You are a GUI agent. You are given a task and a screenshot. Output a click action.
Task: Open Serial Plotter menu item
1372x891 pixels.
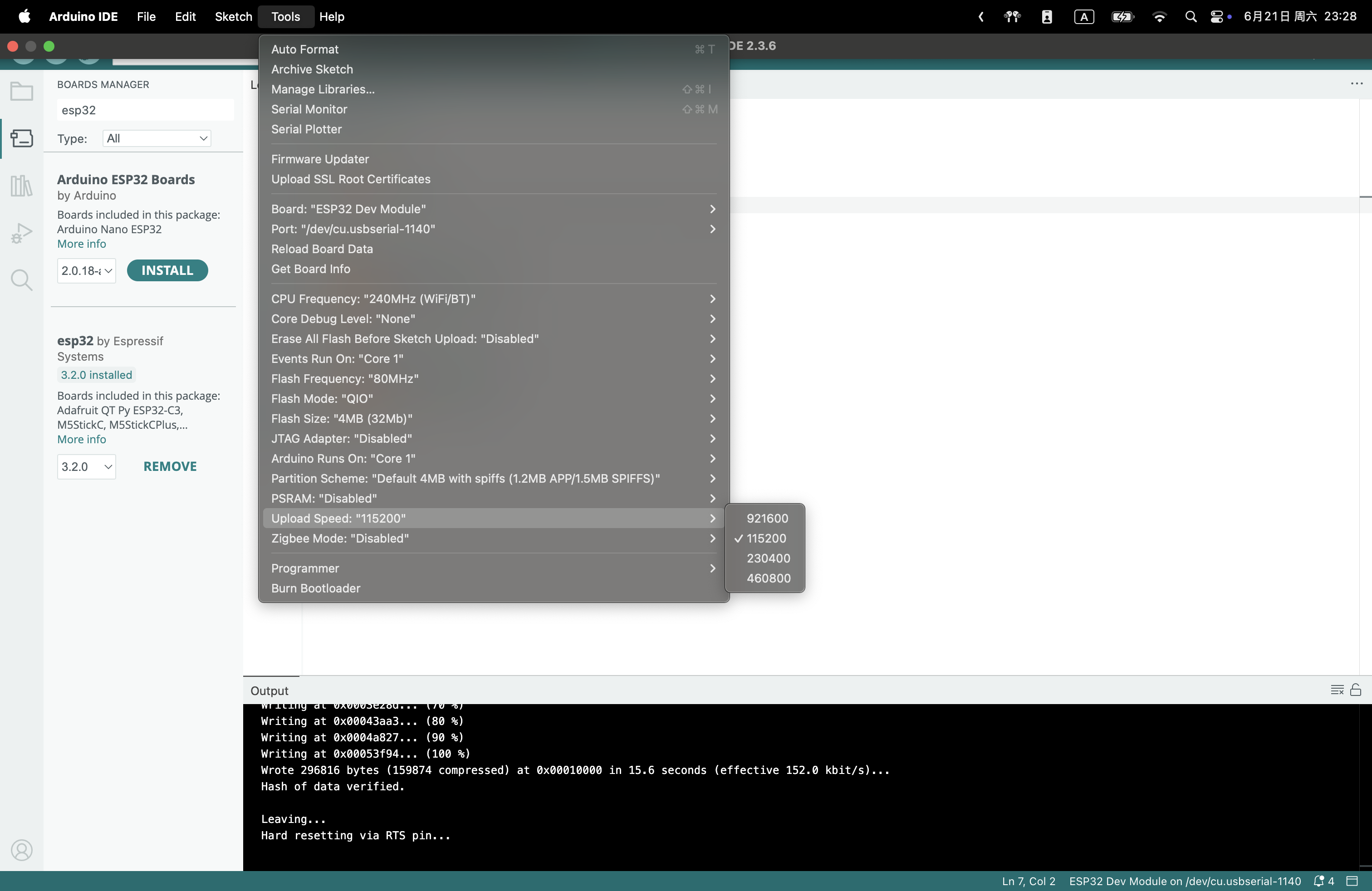[494, 129]
